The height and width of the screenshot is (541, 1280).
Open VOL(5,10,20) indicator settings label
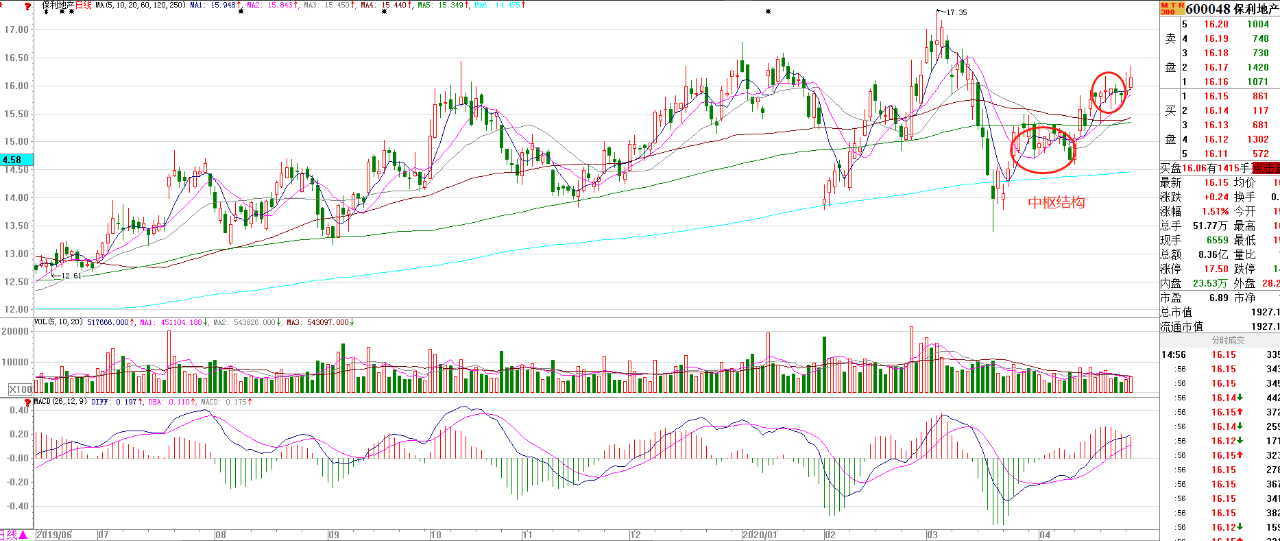click(58, 322)
